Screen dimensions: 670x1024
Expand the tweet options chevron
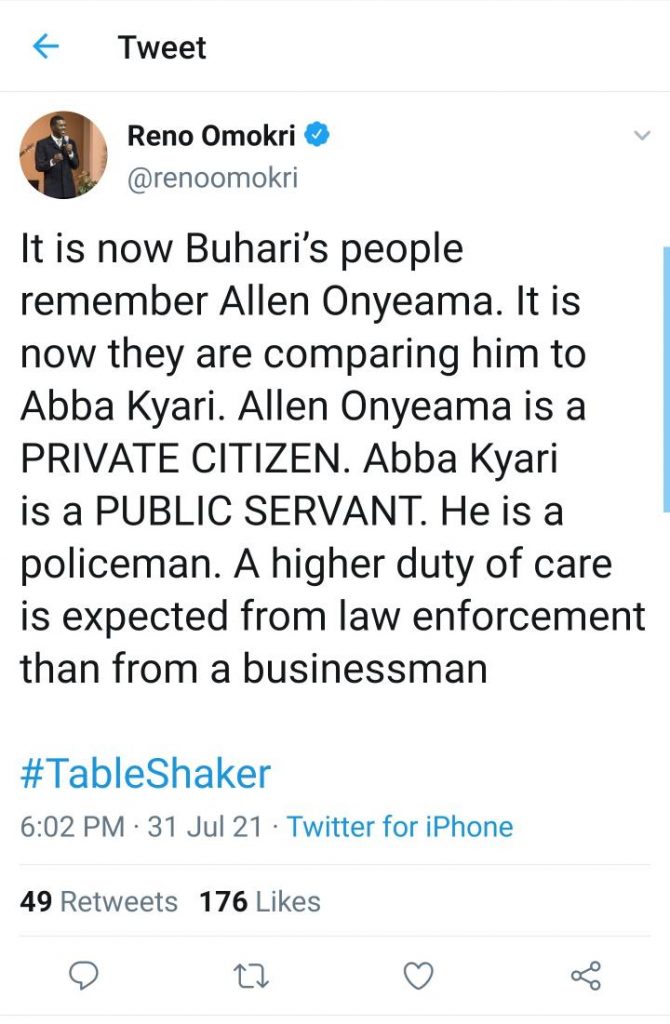click(642, 136)
